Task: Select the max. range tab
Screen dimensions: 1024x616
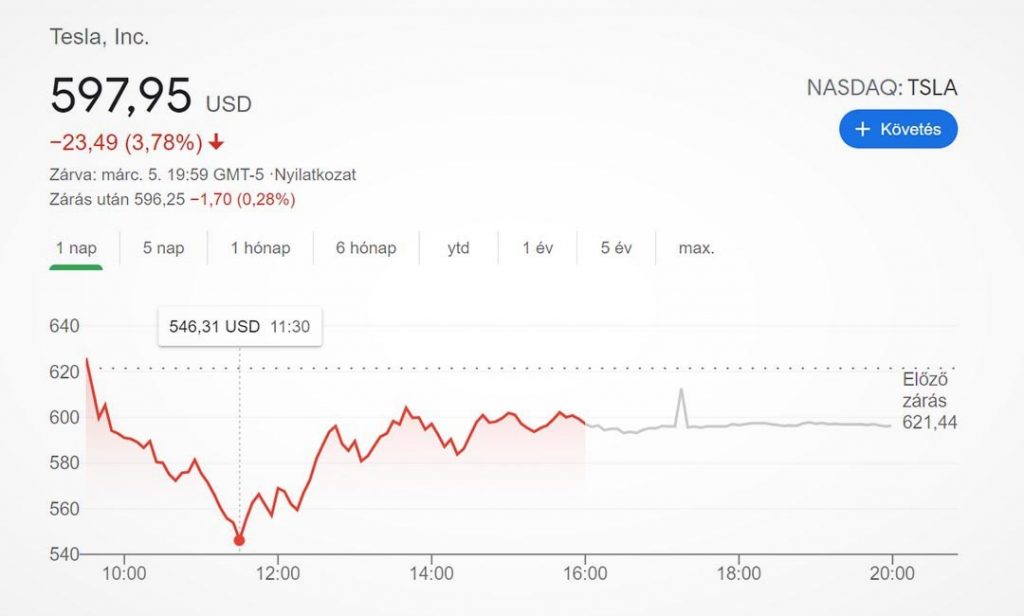Action: [697, 248]
